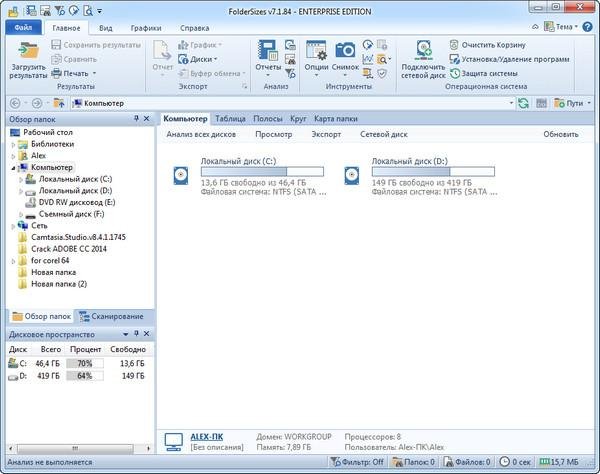Screen dimensions: 600x474
Task: Click Обновить on the right
Action: coord(561,134)
